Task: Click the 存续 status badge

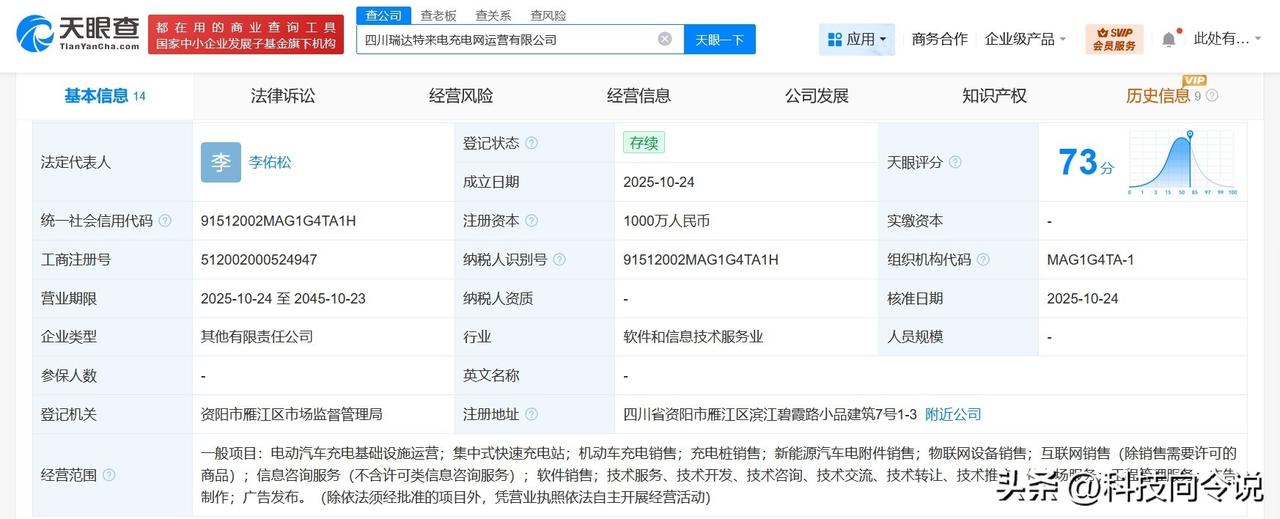Action: [x=643, y=143]
